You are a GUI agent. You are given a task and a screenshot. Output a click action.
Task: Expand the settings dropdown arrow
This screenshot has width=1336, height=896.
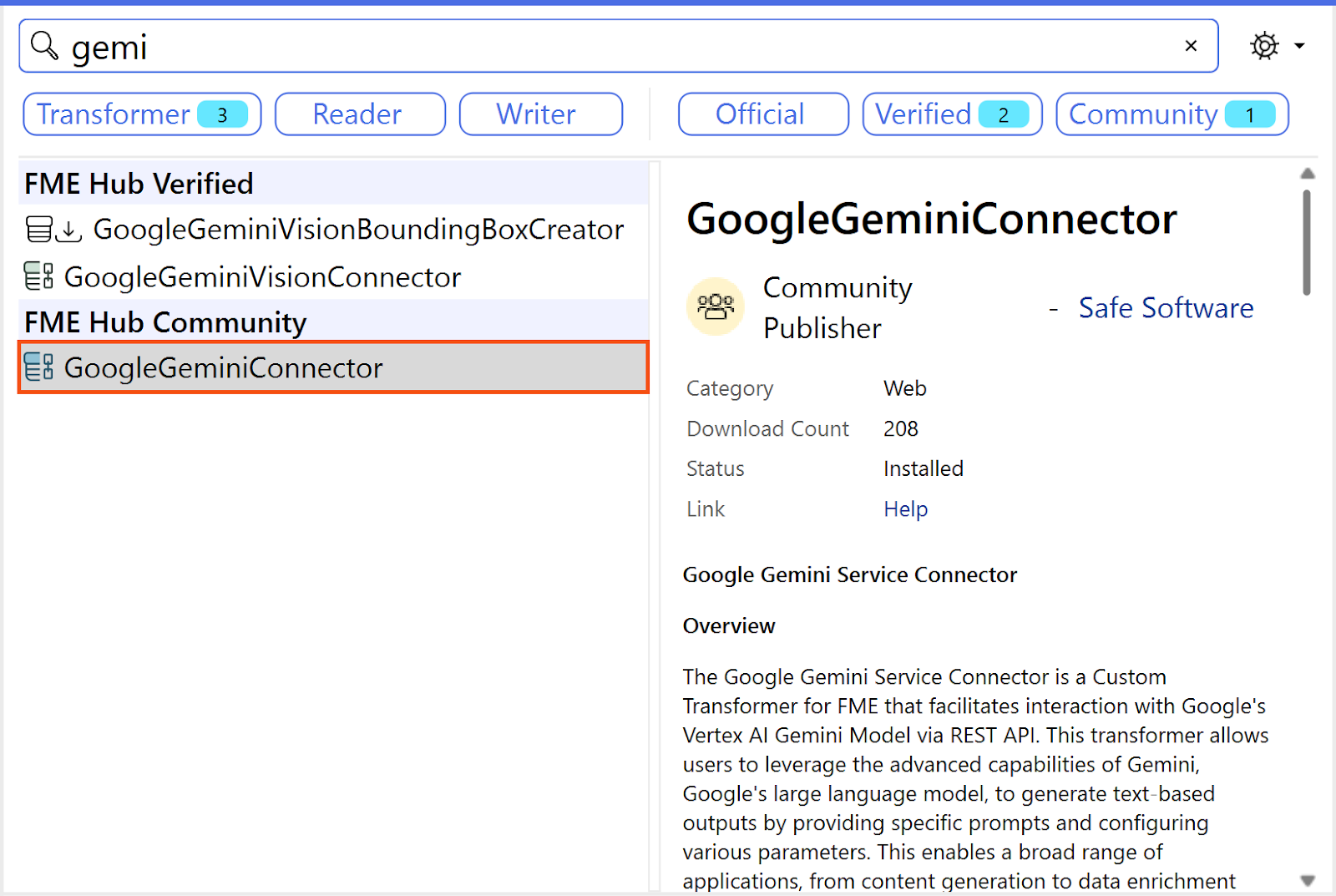(1299, 46)
